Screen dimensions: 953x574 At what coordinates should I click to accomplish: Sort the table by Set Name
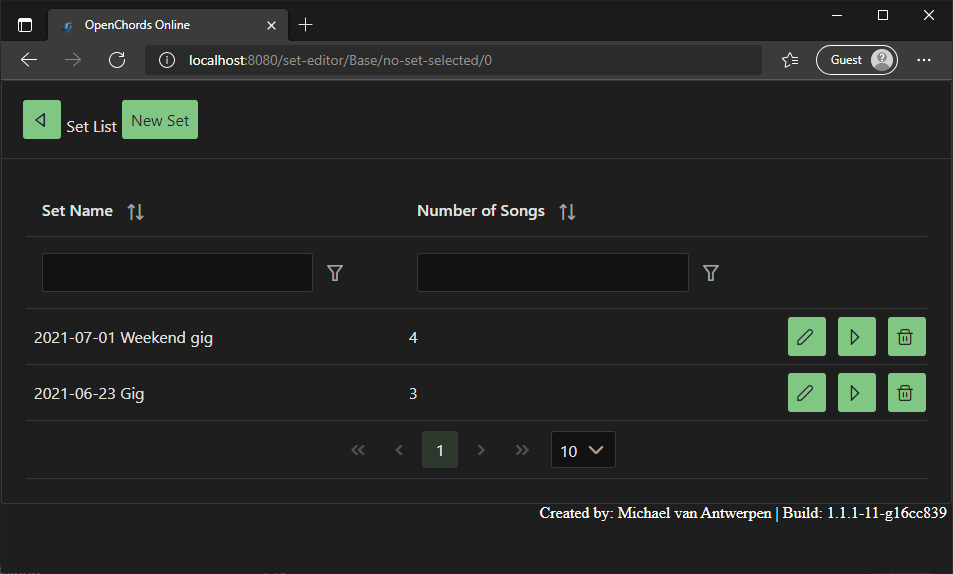pyautogui.click(x=136, y=211)
